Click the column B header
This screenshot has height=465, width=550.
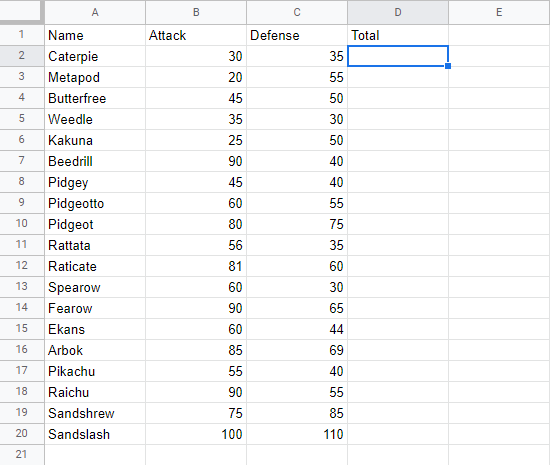click(x=196, y=12)
